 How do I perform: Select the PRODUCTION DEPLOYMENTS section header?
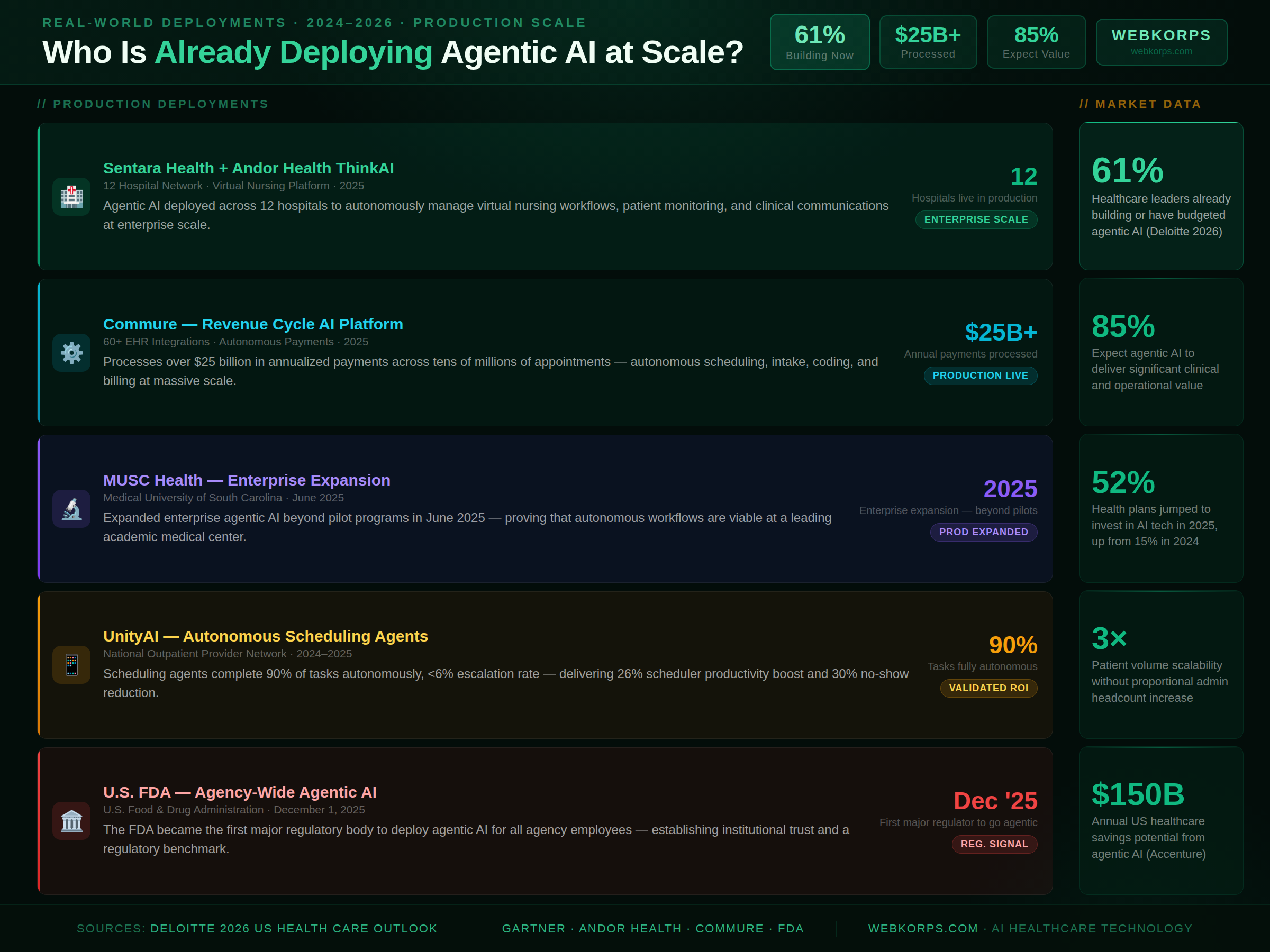click(x=153, y=104)
